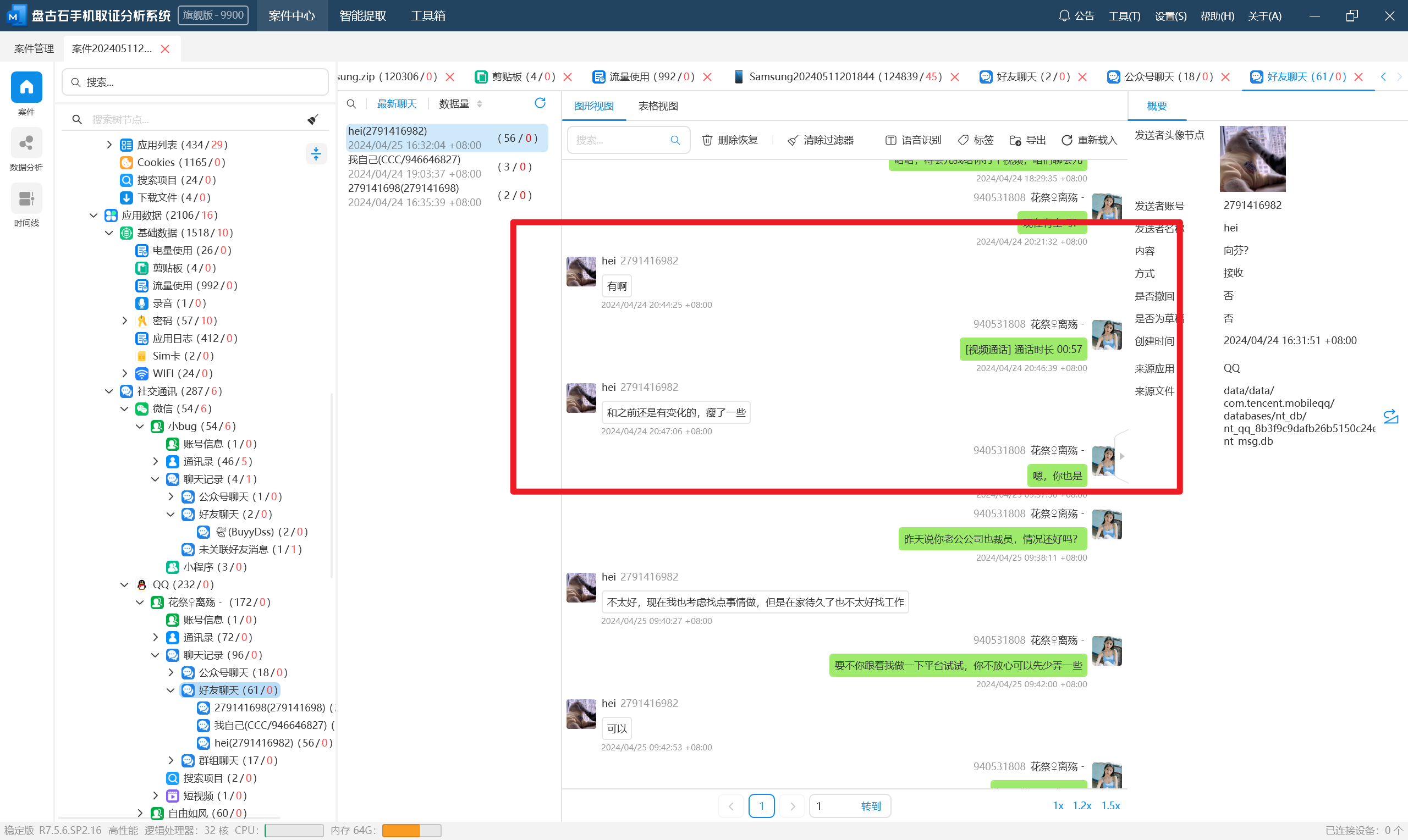
Task: Click the 案件 home icon
Action: (26, 88)
